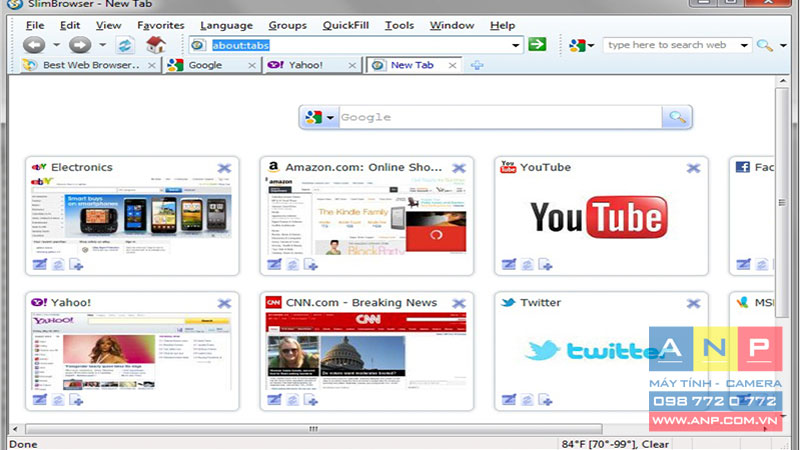The height and width of the screenshot is (450, 800).
Task: Click the Google search engine icon in toolbar
Action: (x=577, y=45)
